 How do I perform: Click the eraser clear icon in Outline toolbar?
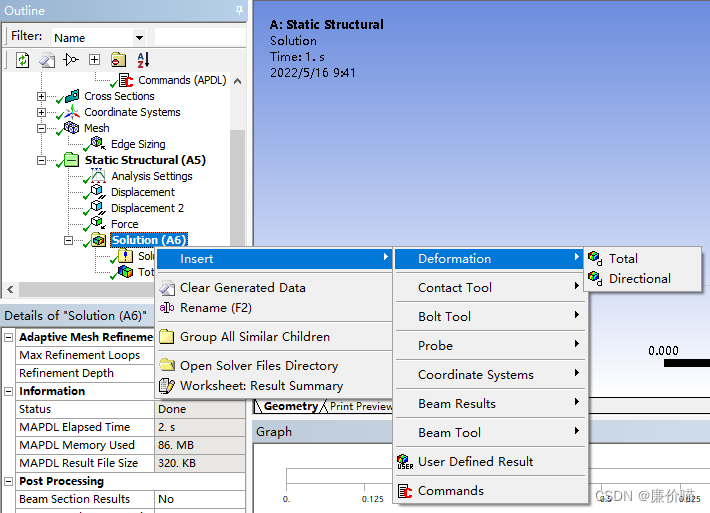point(47,60)
